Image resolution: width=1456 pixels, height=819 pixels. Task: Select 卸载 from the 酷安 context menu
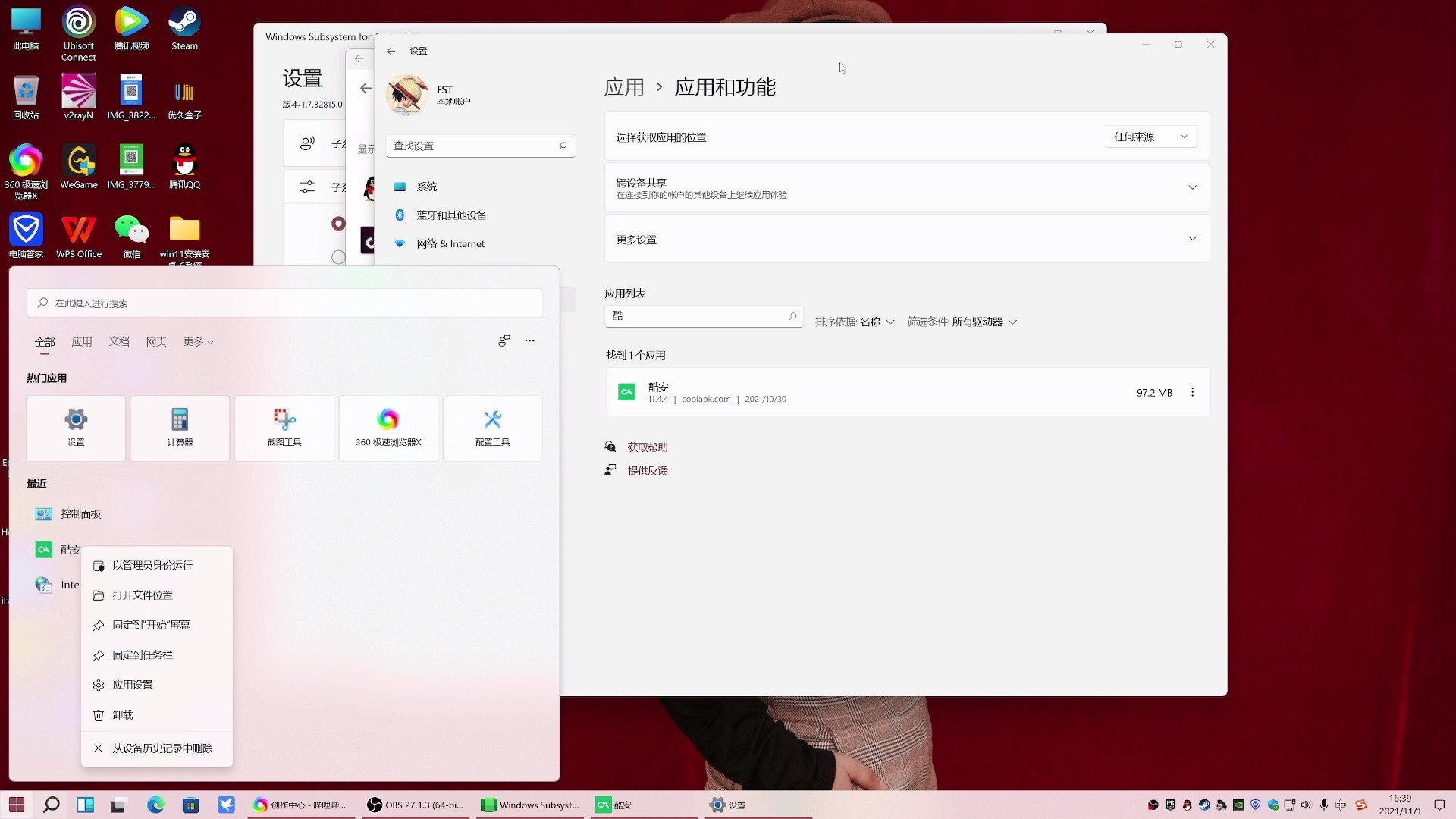tap(123, 715)
